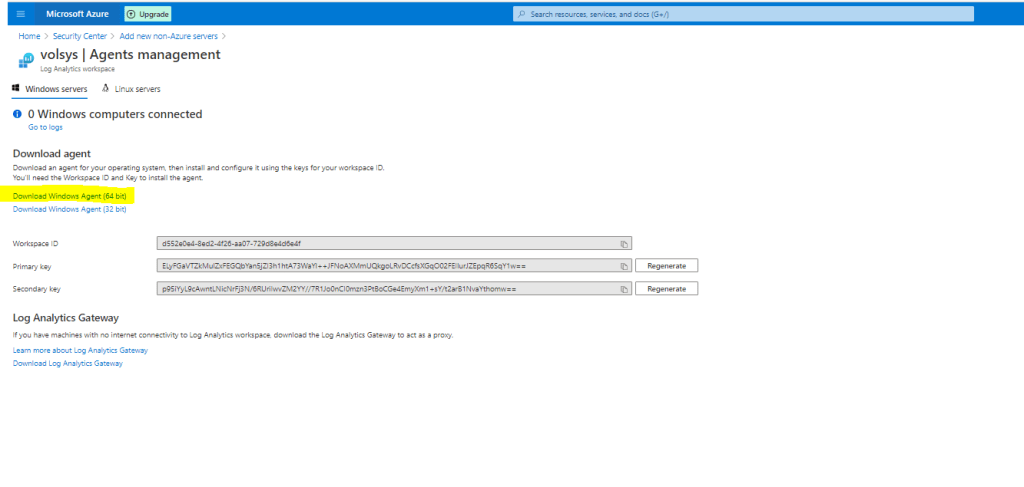1024x487 pixels.
Task: Go to Home breadcrumb
Action: 29,36
